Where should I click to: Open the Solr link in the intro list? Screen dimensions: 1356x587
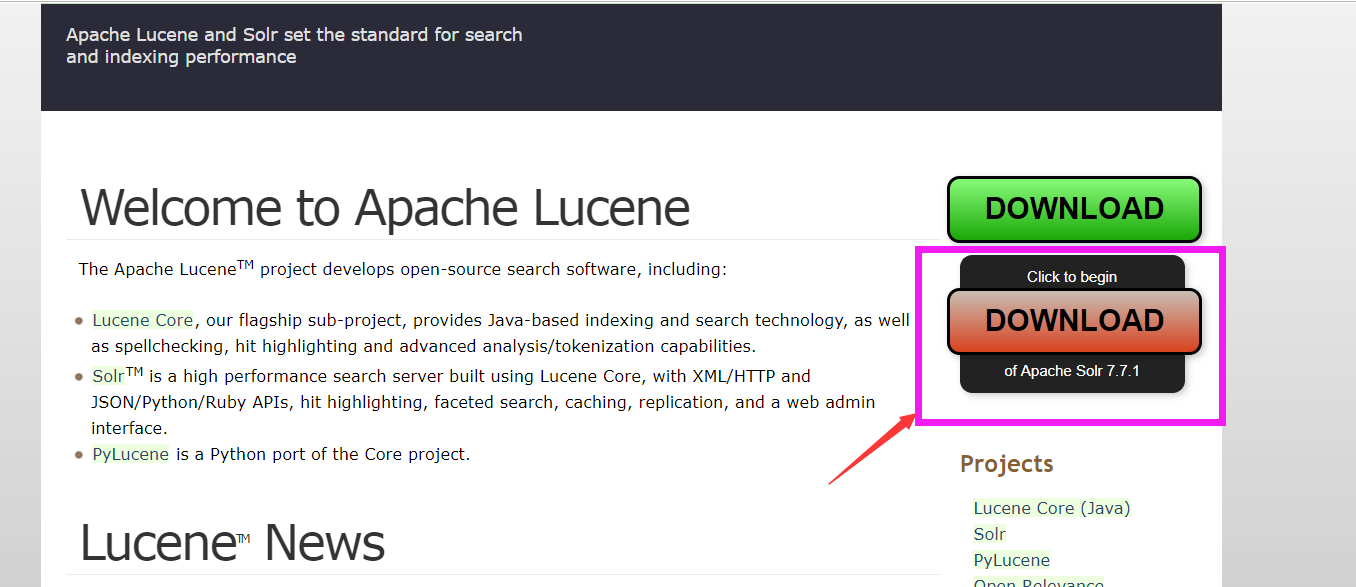(108, 377)
